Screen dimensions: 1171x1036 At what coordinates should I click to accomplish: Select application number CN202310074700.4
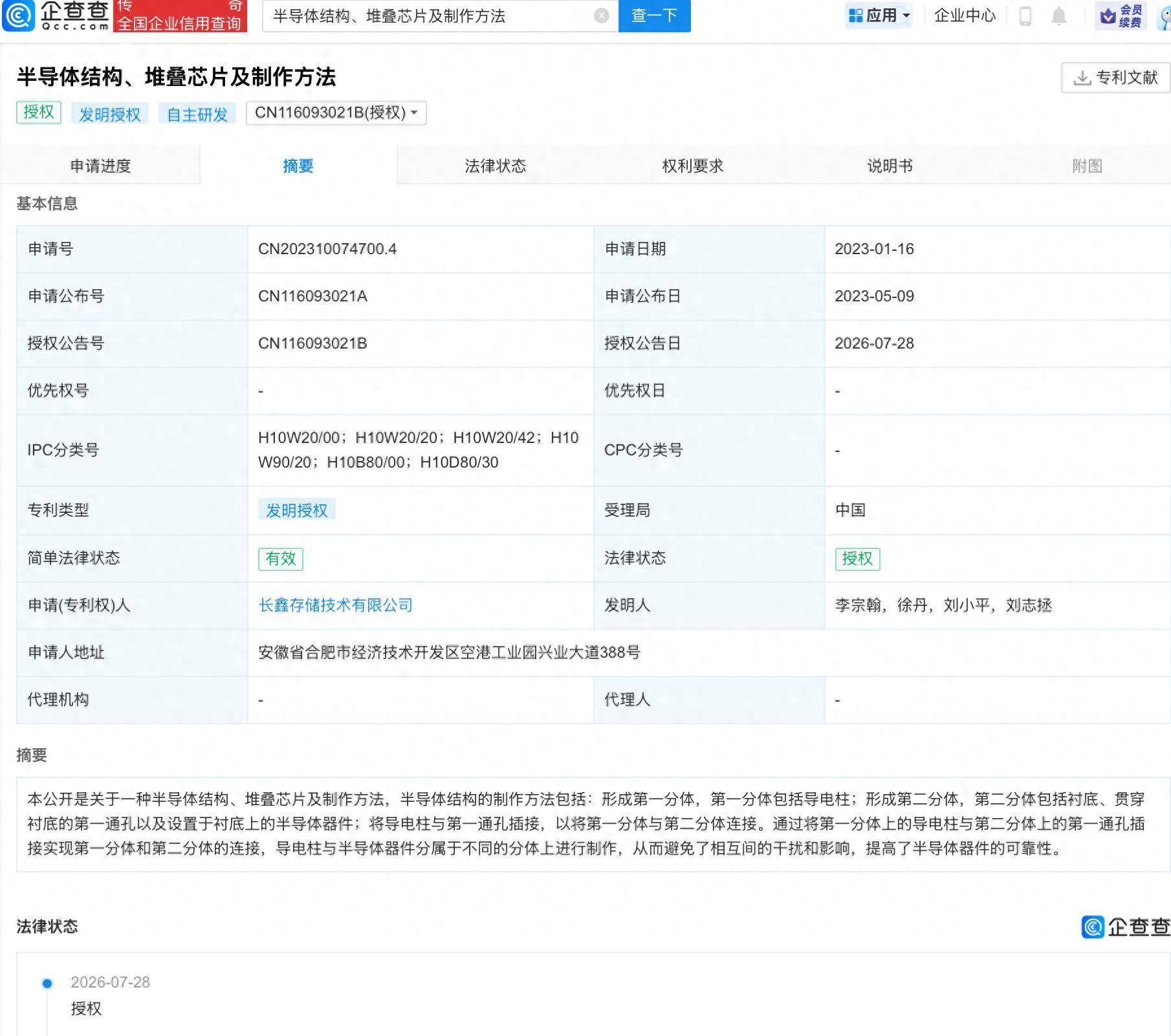pyautogui.click(x=327, y=249)
